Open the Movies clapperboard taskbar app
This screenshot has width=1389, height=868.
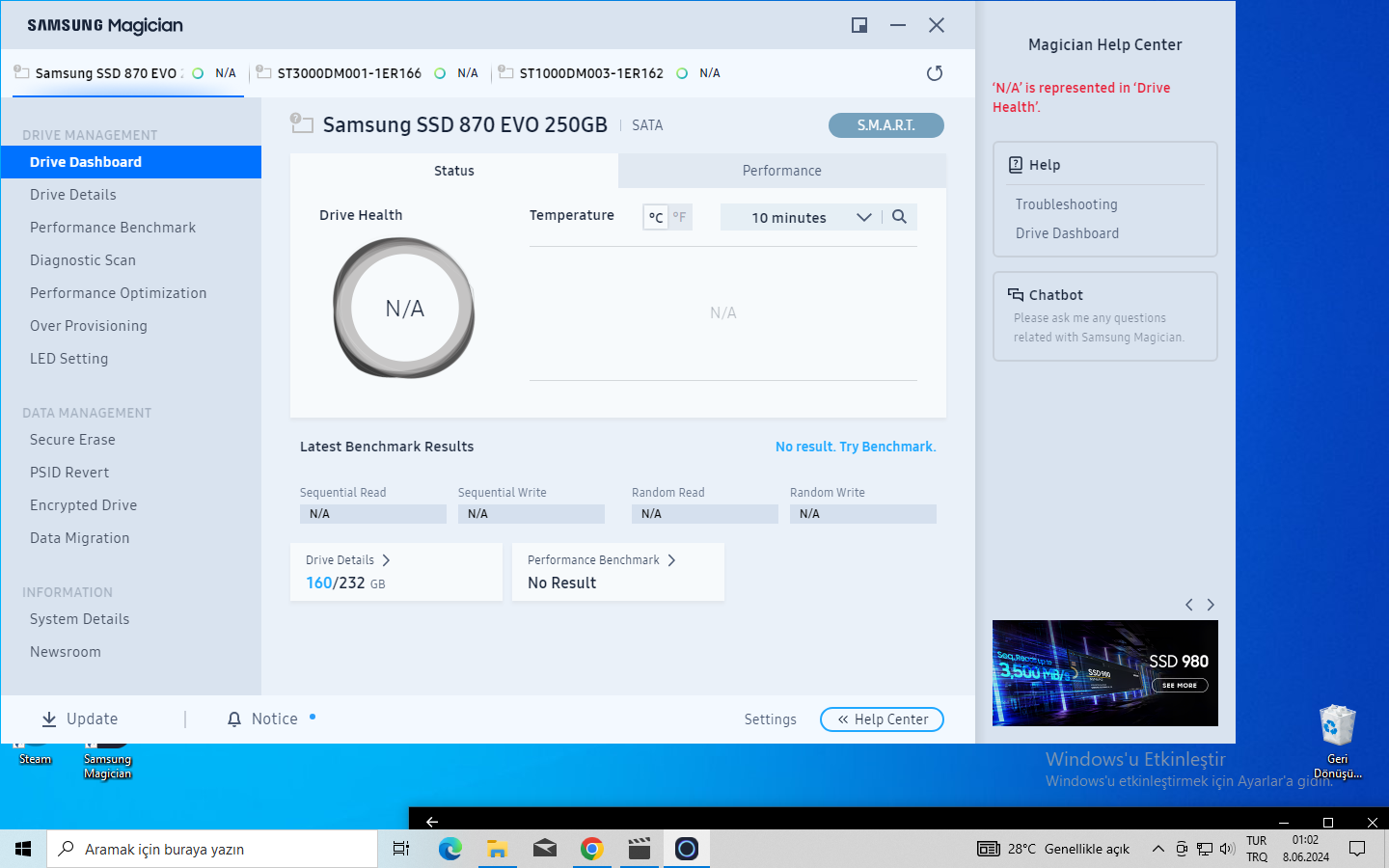[x=640, y=849]
